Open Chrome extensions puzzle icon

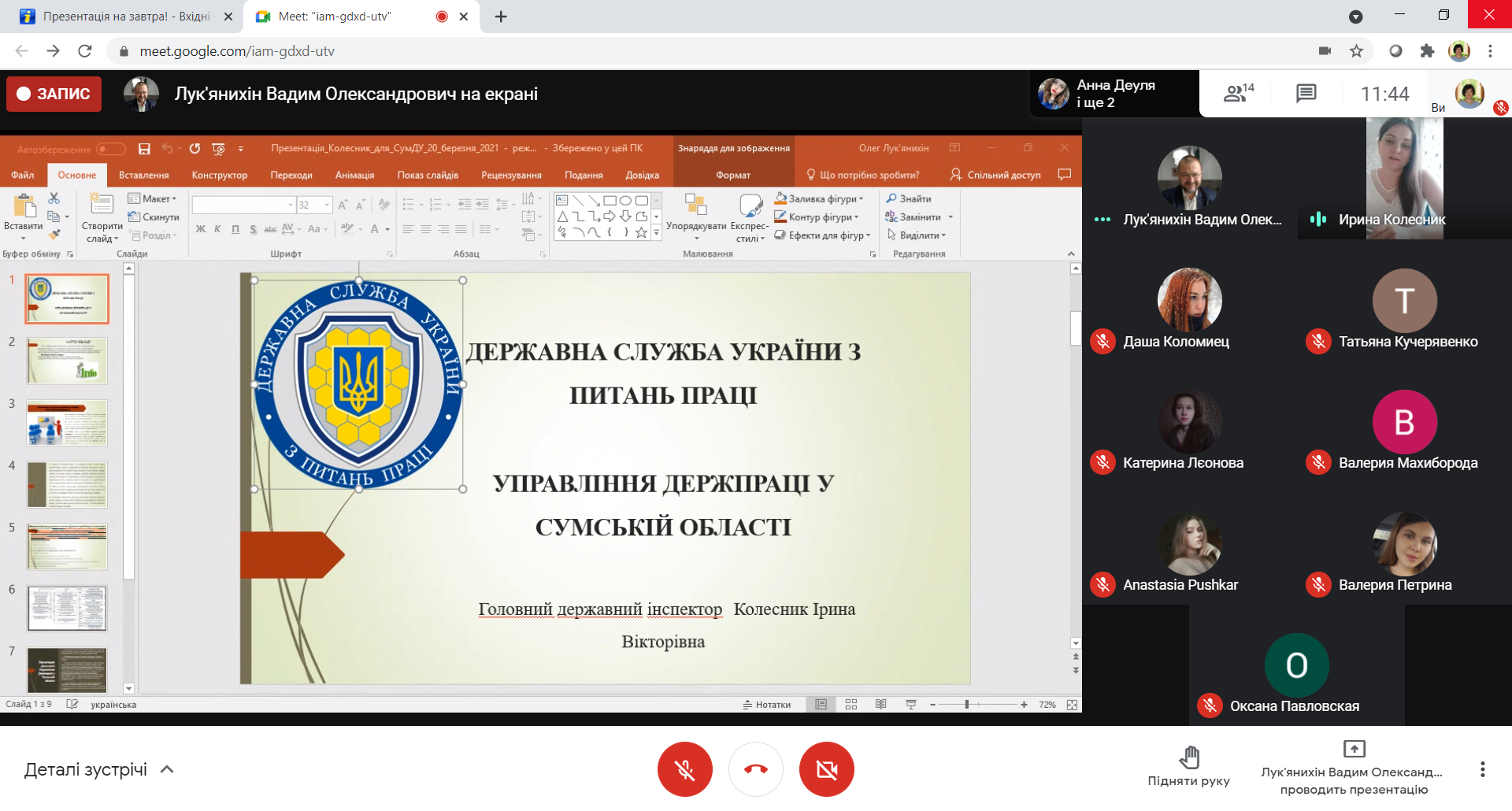pyautogui.click(x=1427, y=51)
